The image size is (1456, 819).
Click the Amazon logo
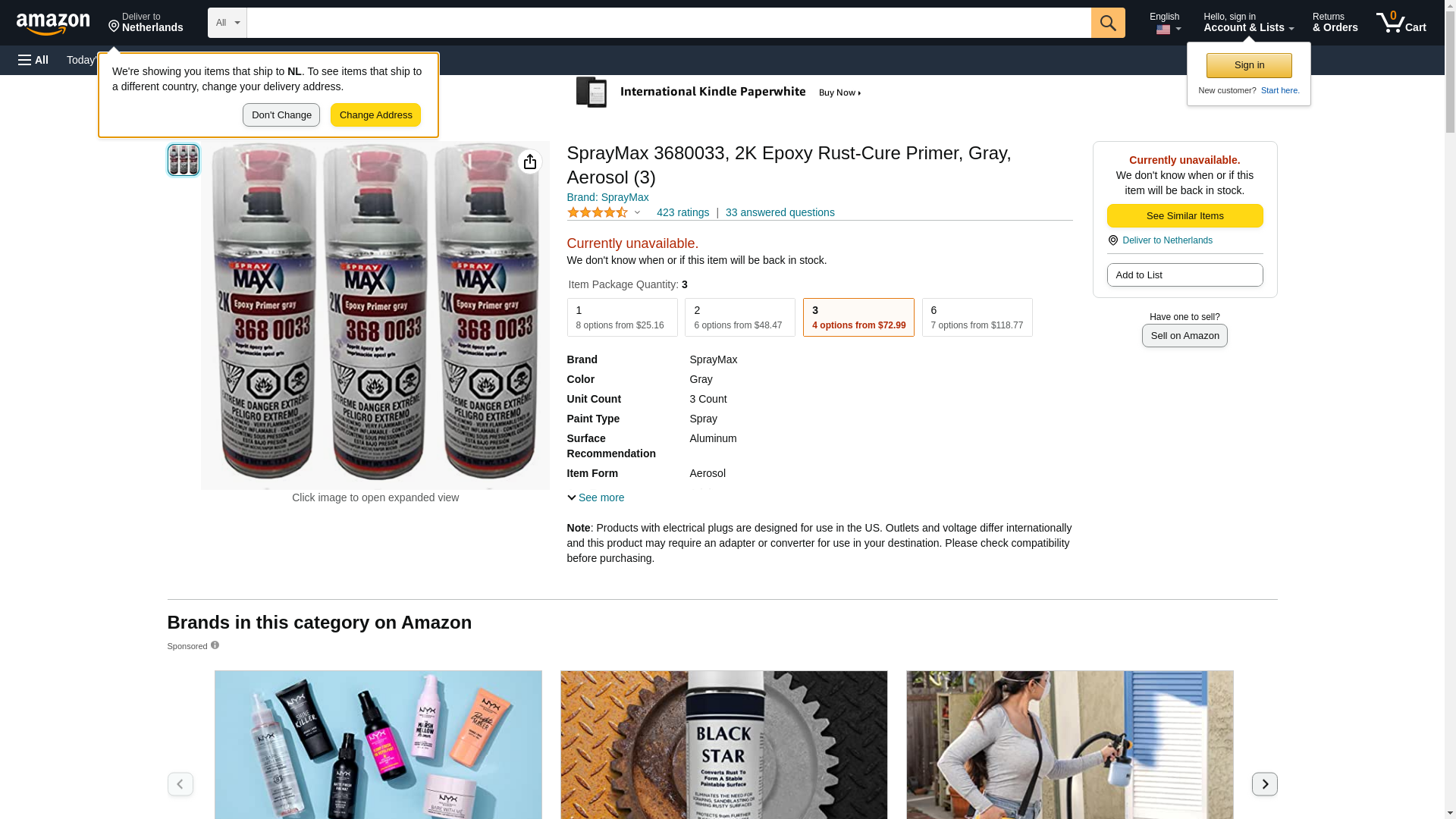tap(53, 24)
